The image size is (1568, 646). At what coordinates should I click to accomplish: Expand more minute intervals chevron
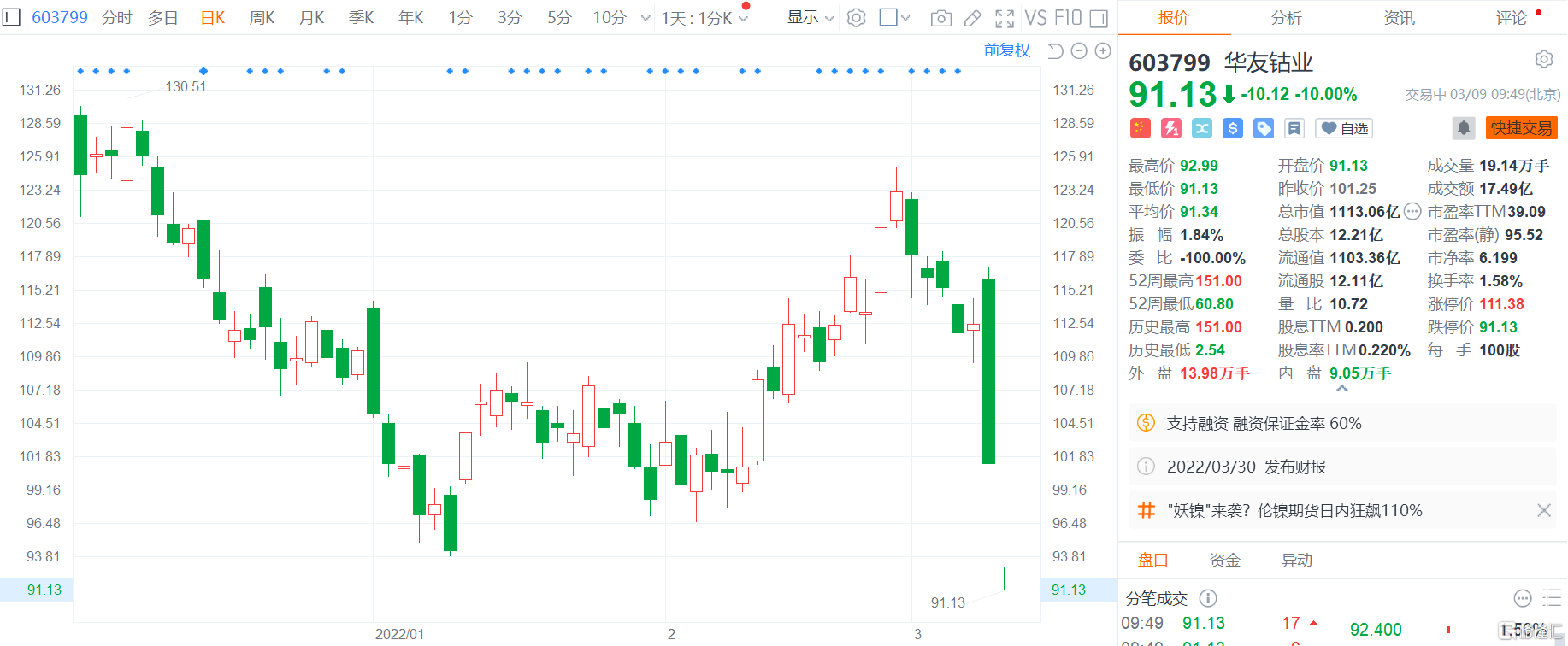click(x=645, y=18)
